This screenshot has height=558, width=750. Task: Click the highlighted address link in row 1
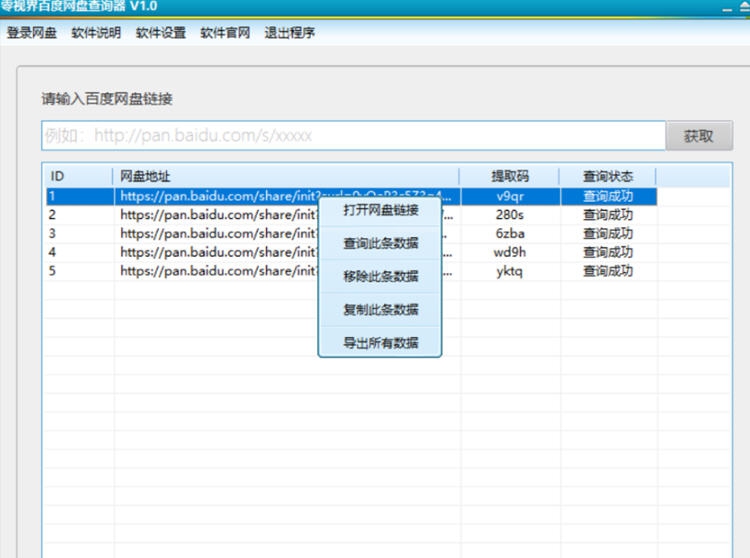285,197
